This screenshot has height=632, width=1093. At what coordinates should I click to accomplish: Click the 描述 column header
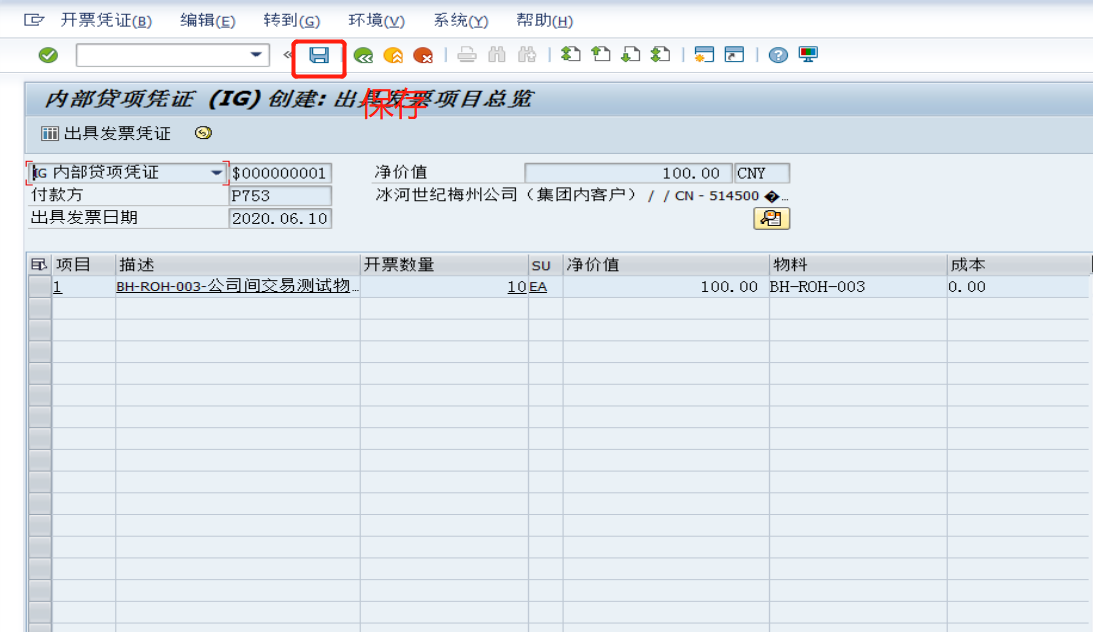(238, 265)
